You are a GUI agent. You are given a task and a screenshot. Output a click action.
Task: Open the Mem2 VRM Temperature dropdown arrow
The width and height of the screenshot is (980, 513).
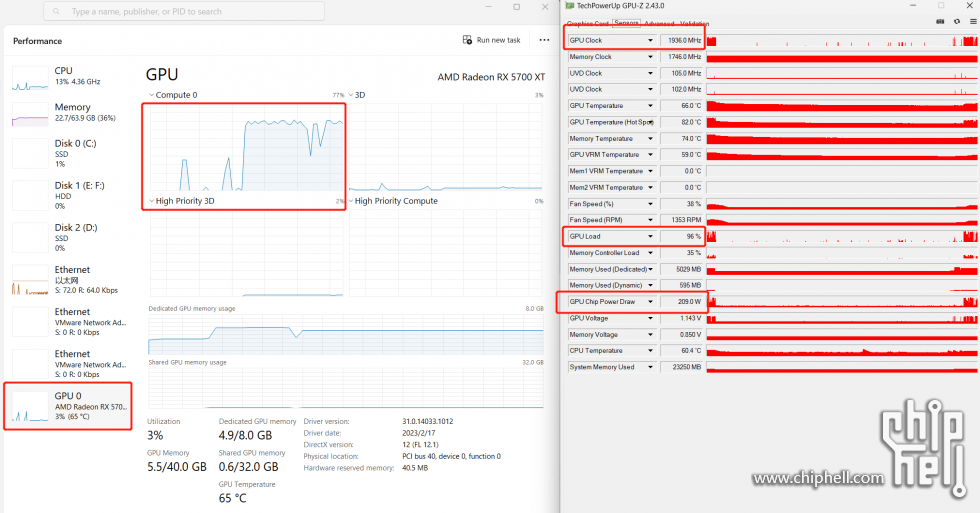point(650,187)
